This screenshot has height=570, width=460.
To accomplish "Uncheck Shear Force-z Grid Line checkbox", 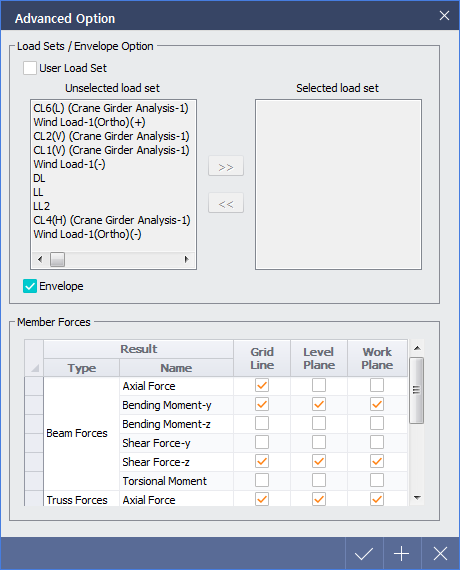I will click(x=262, y=461).
